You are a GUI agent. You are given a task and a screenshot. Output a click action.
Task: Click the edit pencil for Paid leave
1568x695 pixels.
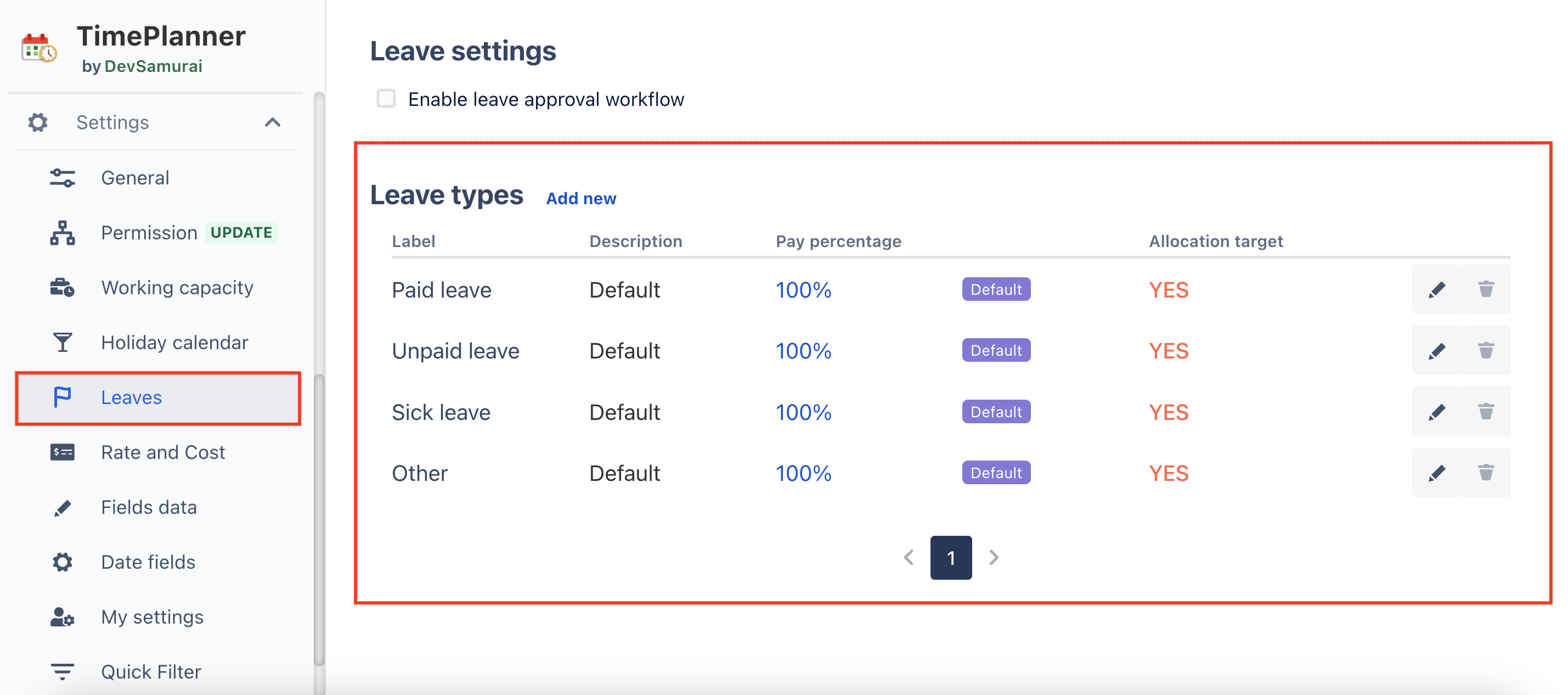click(x=1436, y=289)
